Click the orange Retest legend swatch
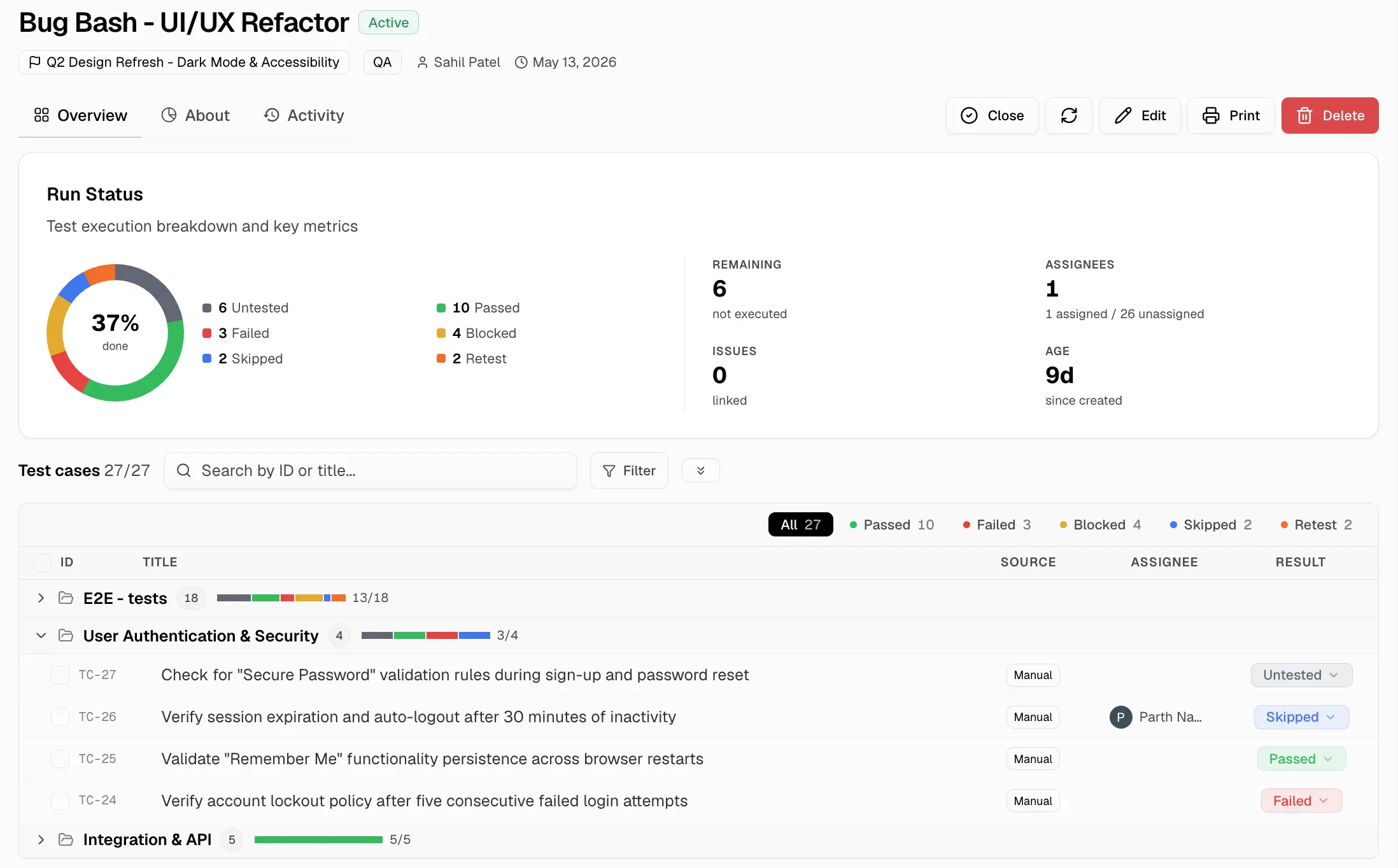1398x868 pixels. tap(441, 358)
